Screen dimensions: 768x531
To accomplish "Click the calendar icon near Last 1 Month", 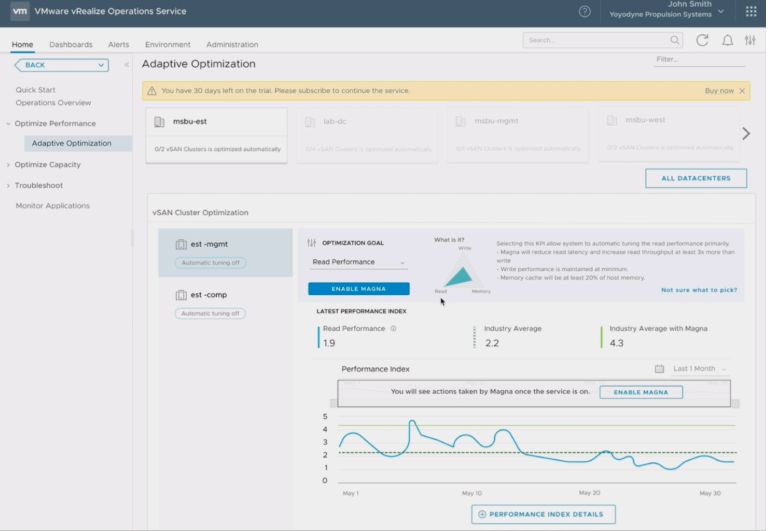I will [x=659, y=369].
